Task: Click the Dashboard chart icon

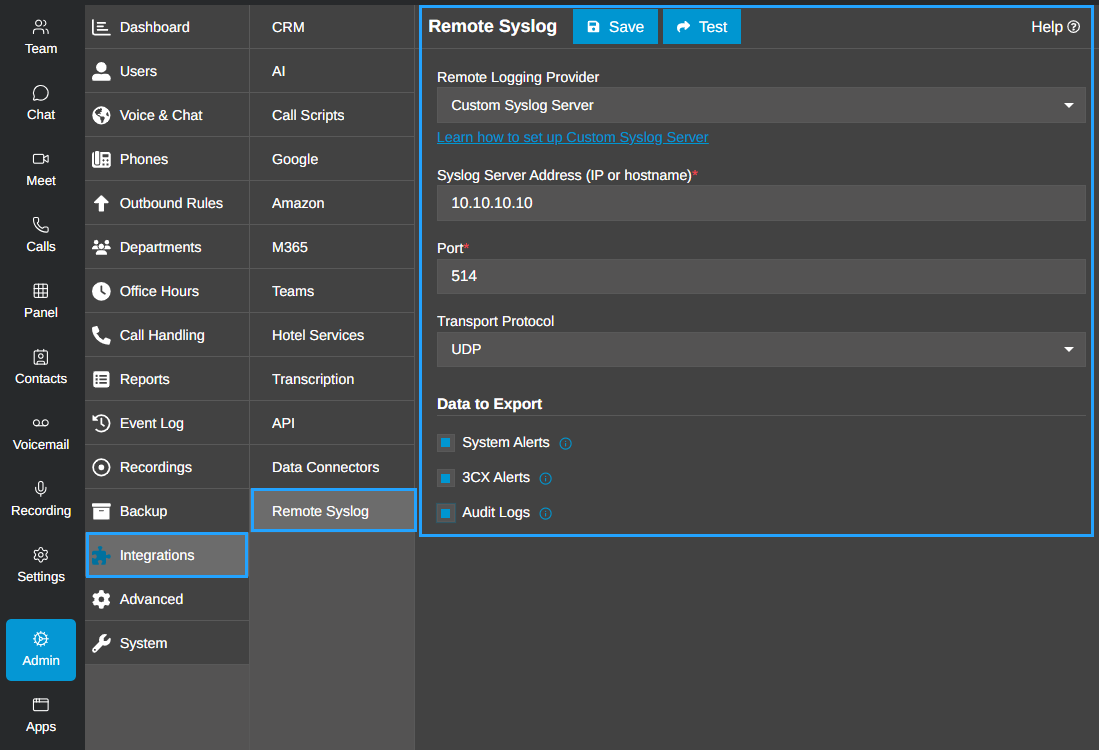Action: click(x=102, y=27)
